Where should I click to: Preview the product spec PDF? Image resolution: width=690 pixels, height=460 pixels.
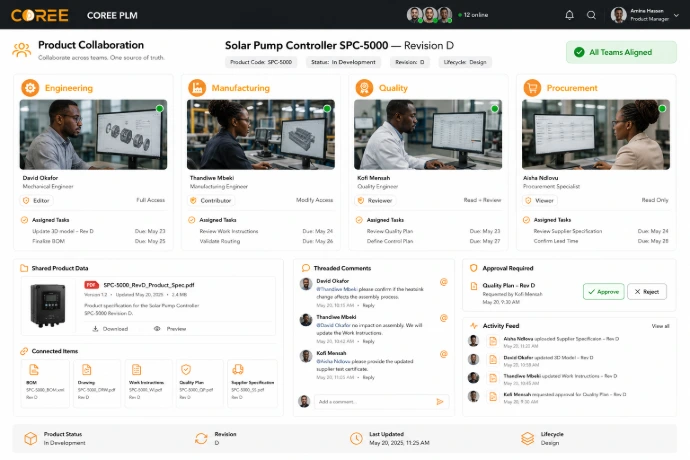point(170,329)
